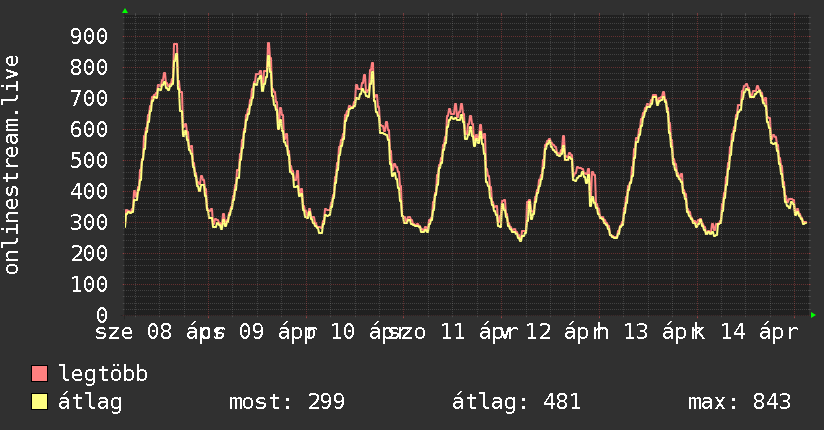The image size is (824, 430).
Task: Click the 'átlag: 481' statistic
Action: tap(516, 402)
